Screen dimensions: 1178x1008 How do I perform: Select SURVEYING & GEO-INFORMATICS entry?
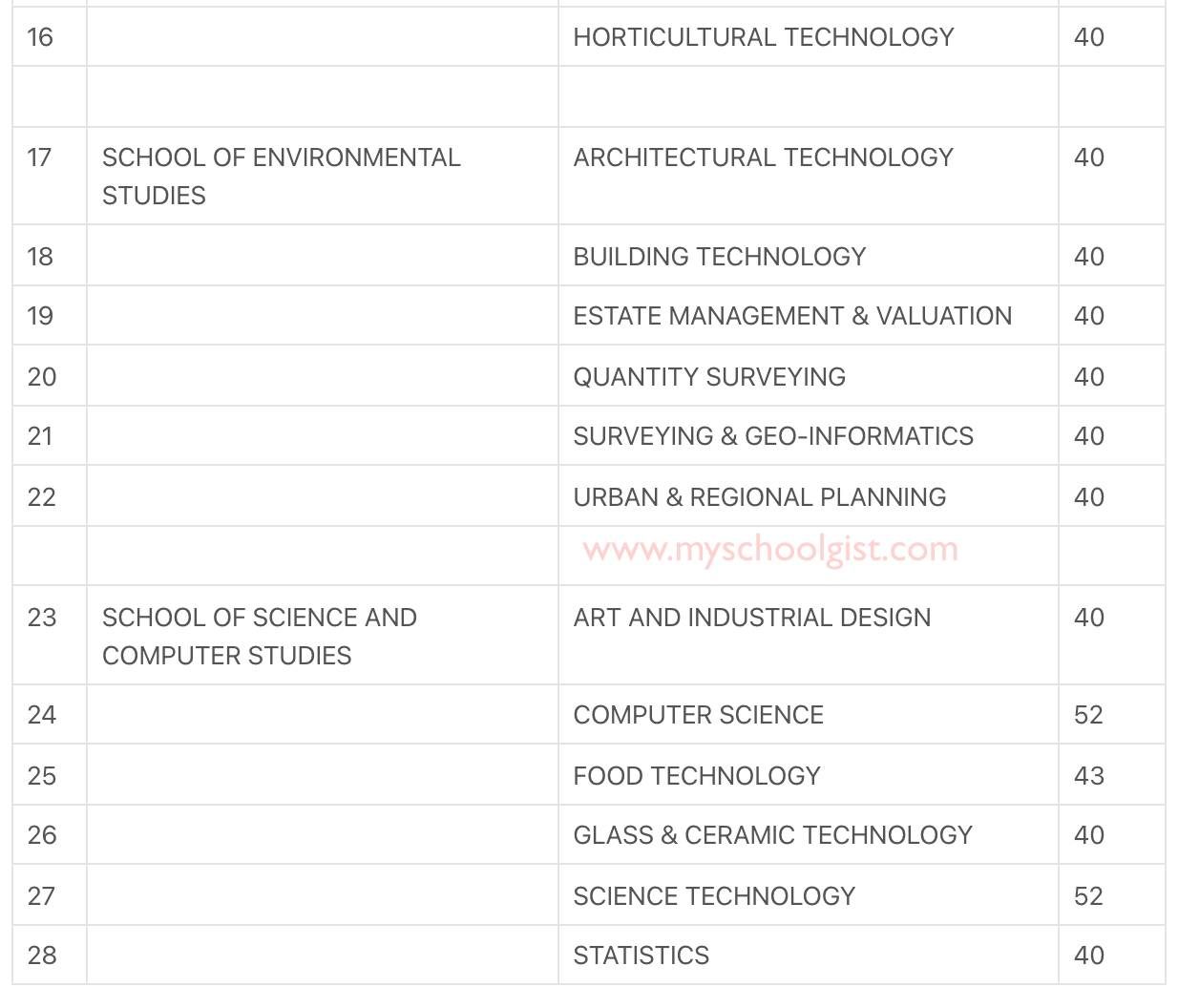pos(772,436)
